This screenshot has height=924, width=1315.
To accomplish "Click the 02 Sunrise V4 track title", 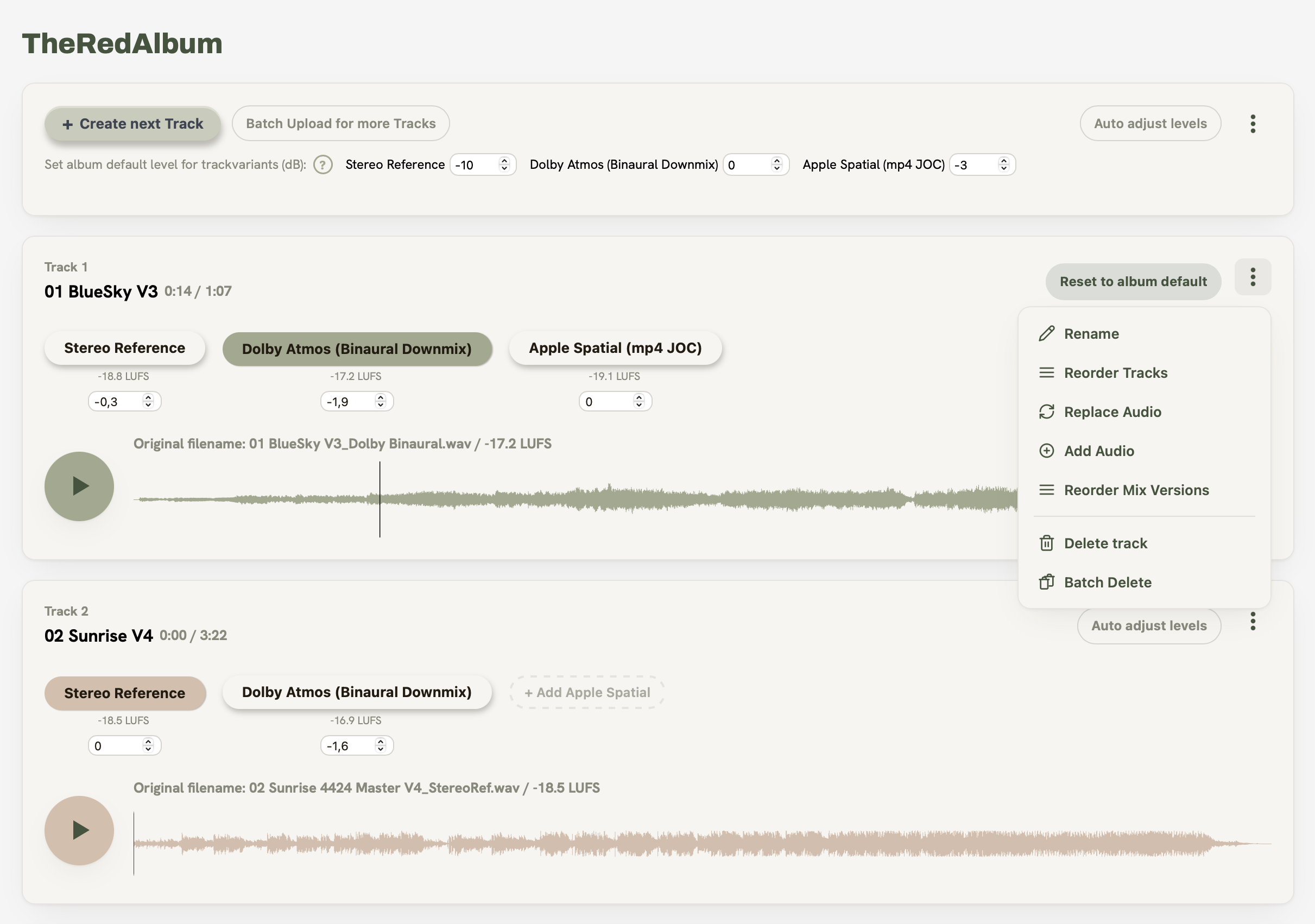I will [x=98, y=636].
